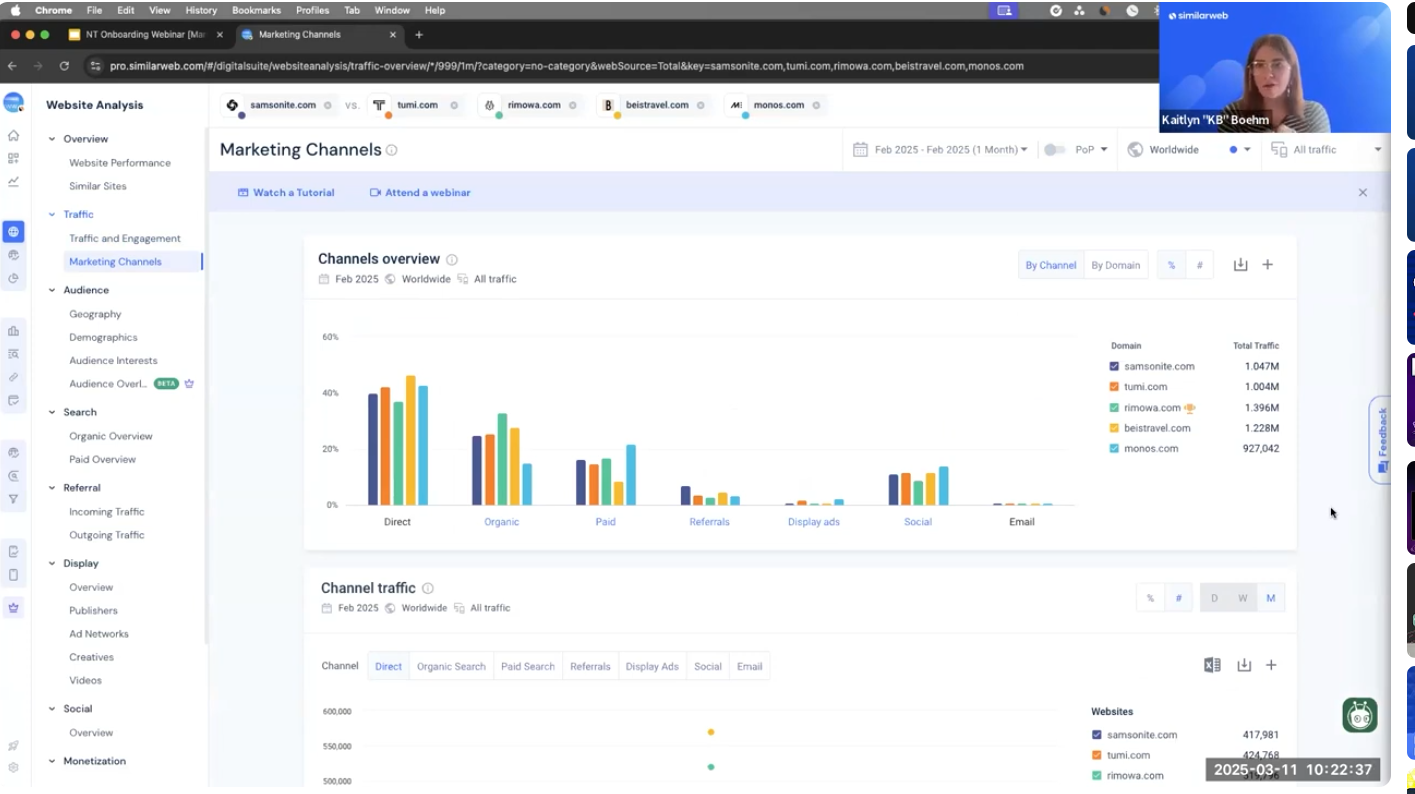Click the Chrome address bar URL

(x=566, y=66)
